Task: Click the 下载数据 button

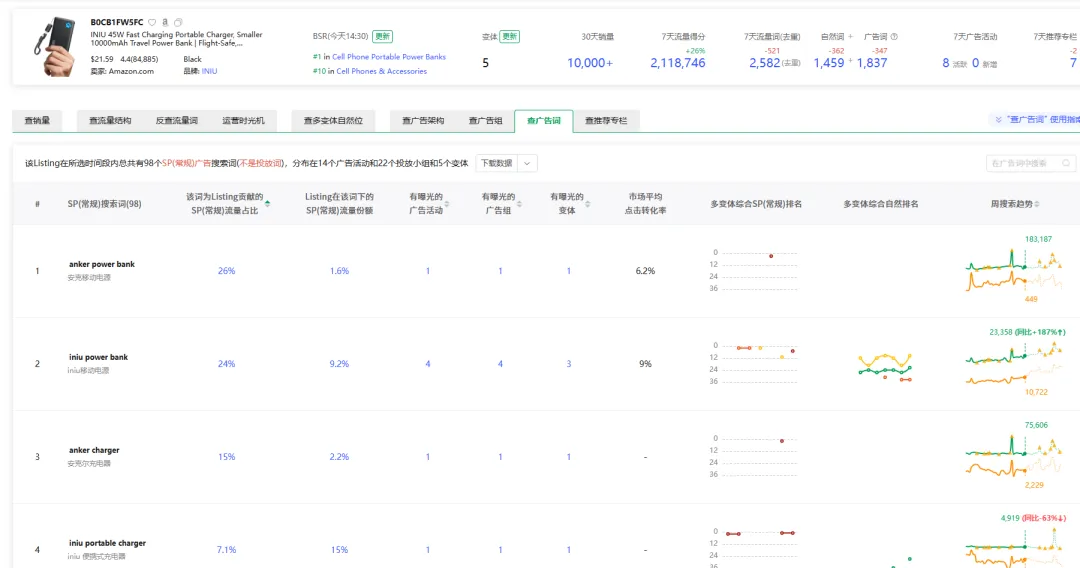Action: click(497, 163)
